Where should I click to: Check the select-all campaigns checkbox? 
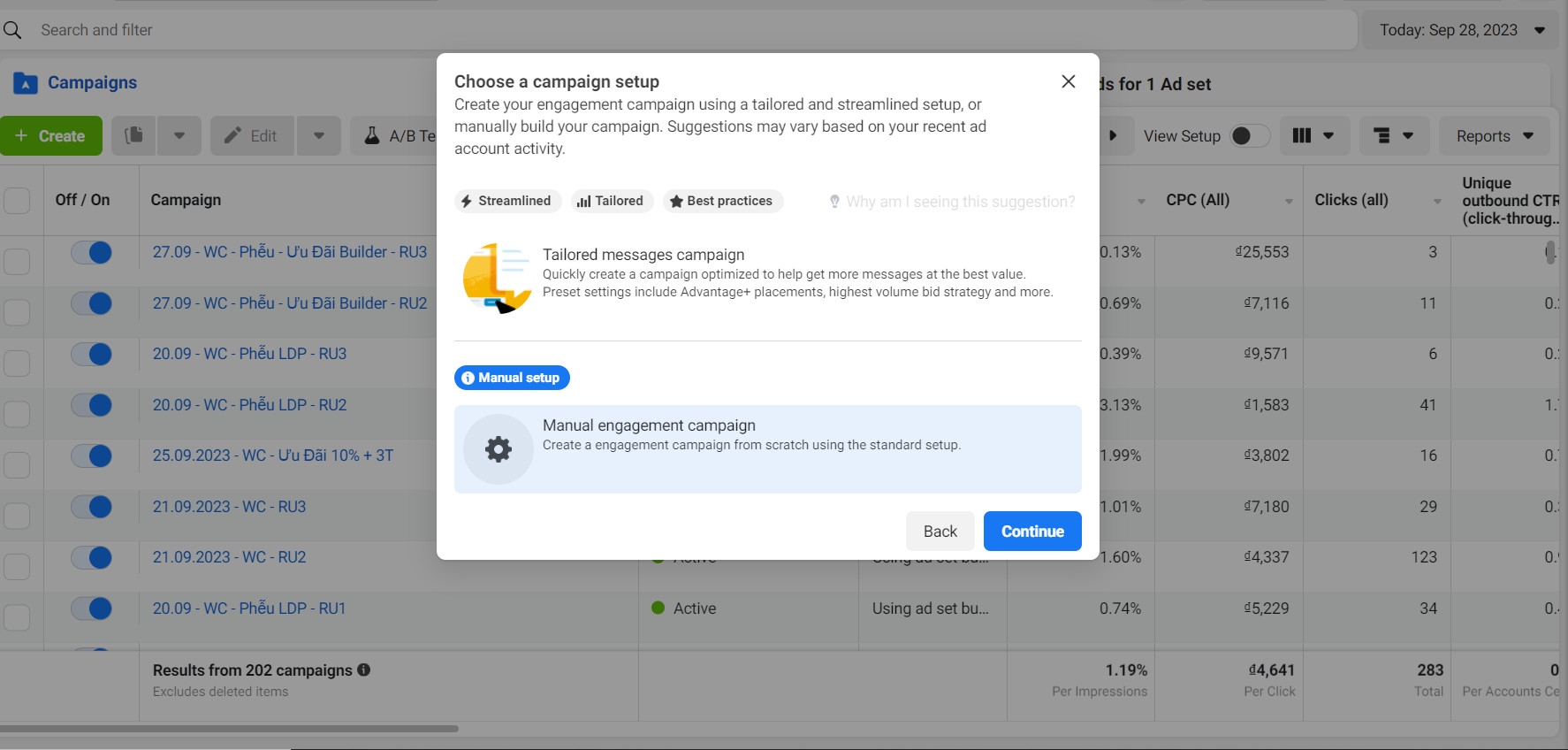[x=17, y=200]
